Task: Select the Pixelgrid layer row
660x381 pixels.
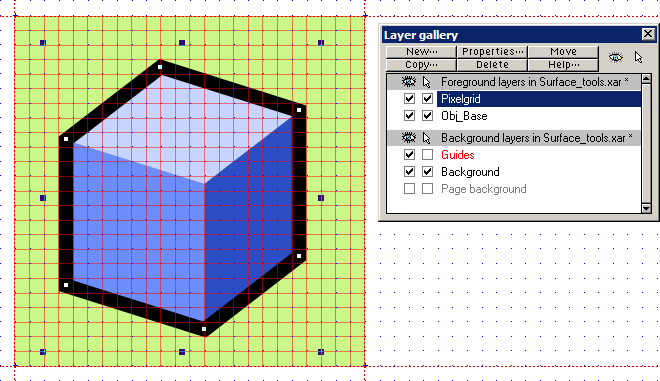Action: (x=538, y=99)
